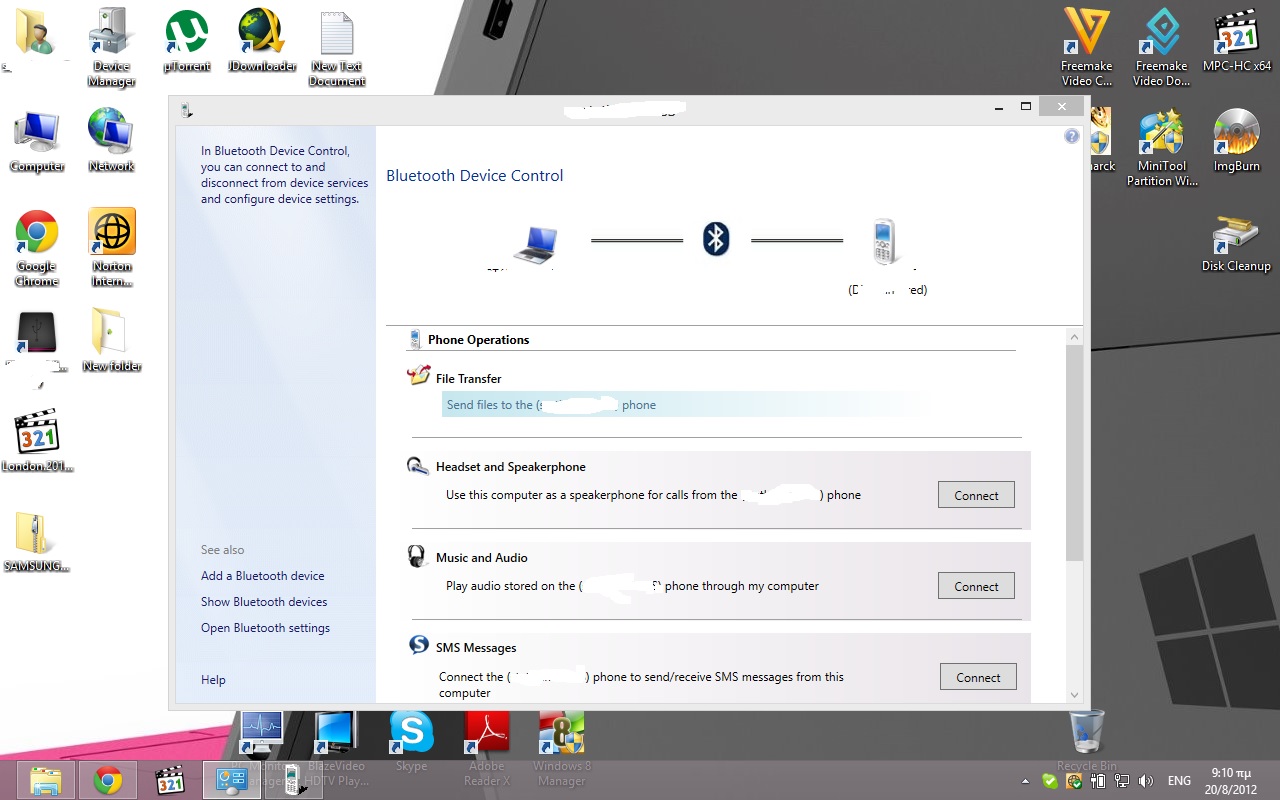Select the MPC-HC x64 desktop icon
Screen dimensions: 1280x800
[1236, 40]
